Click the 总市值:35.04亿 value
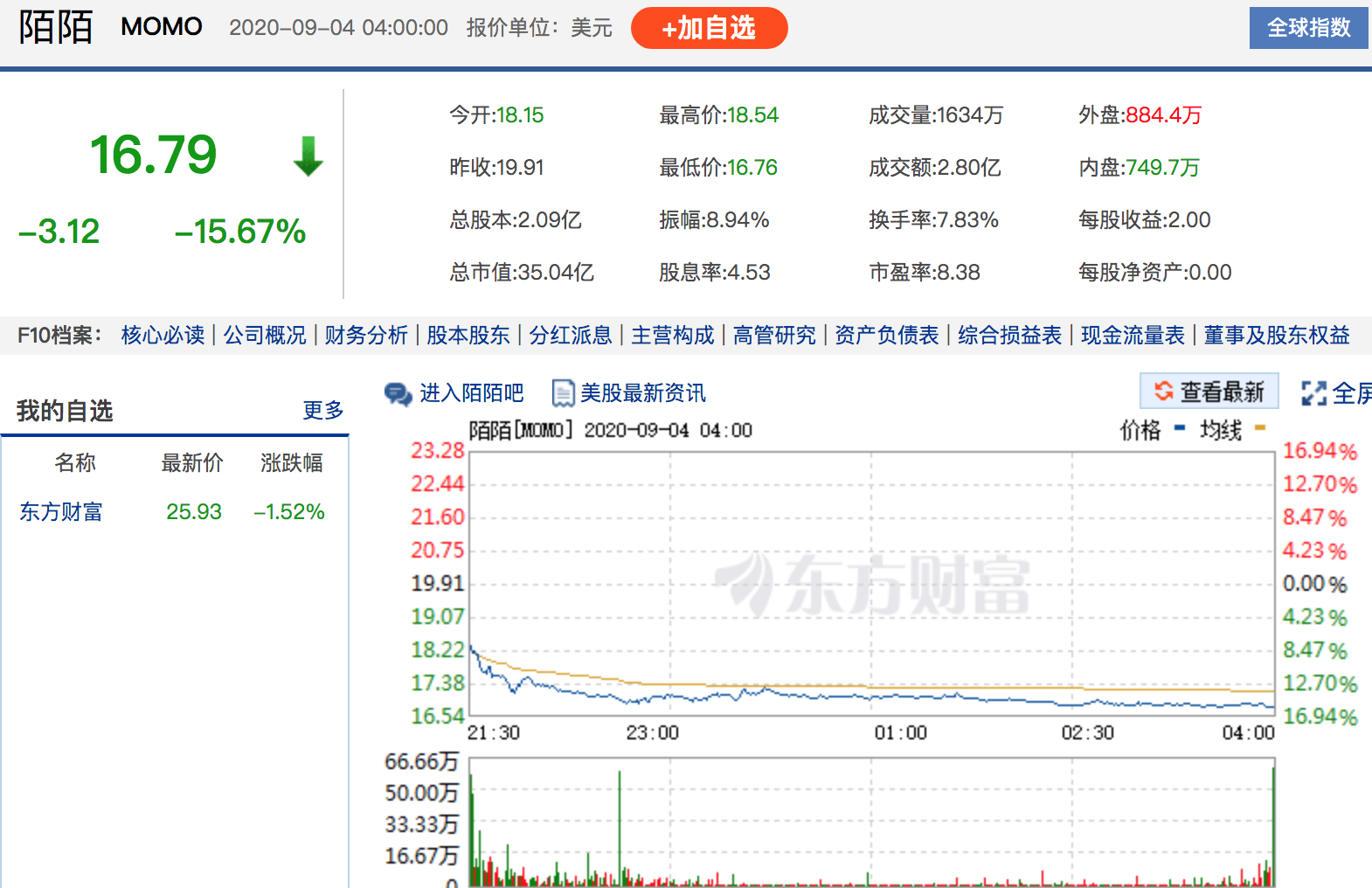 522,273
